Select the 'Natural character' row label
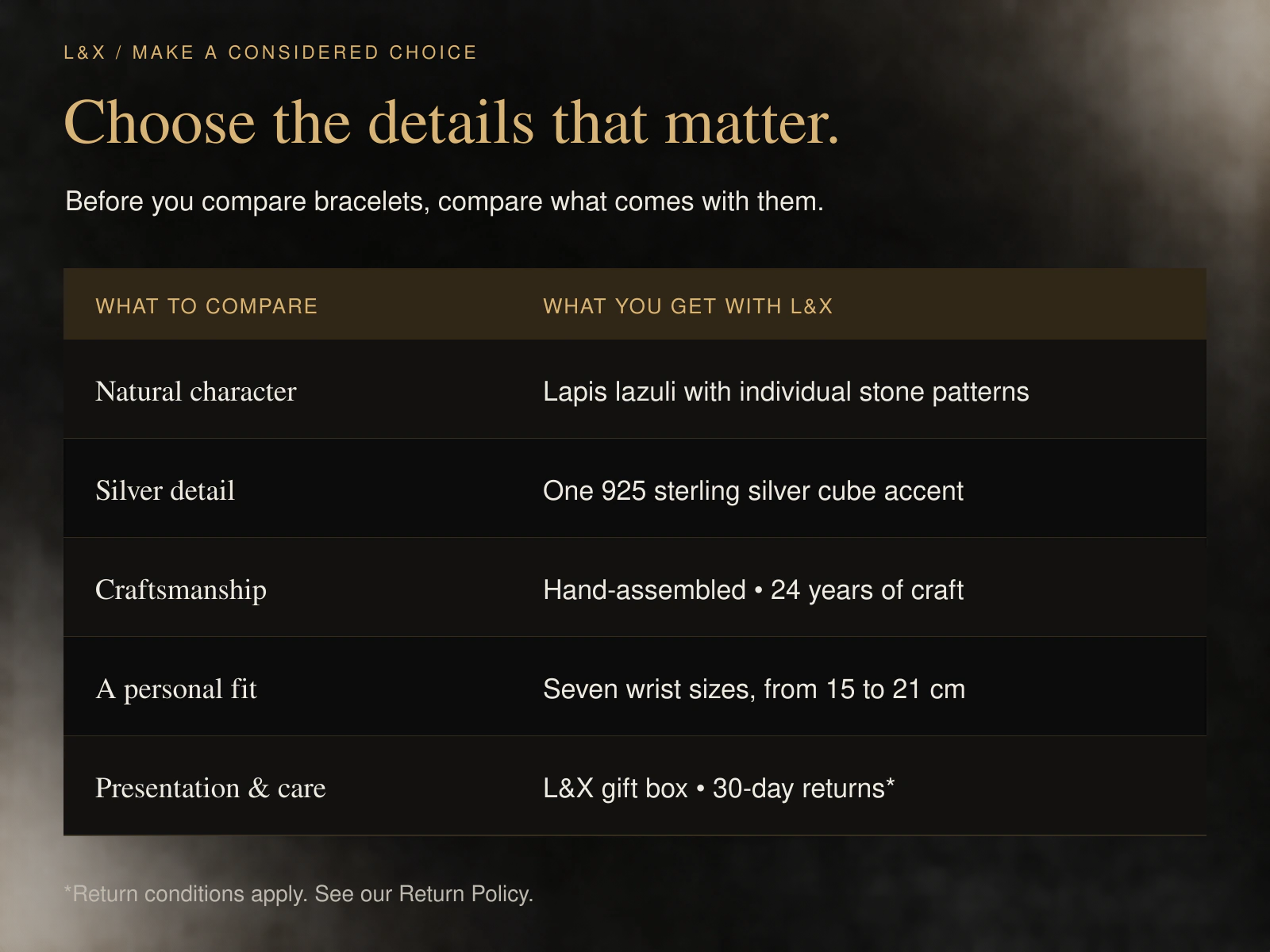The width and height of the screenshot is (1270, 952). point(196,391)
